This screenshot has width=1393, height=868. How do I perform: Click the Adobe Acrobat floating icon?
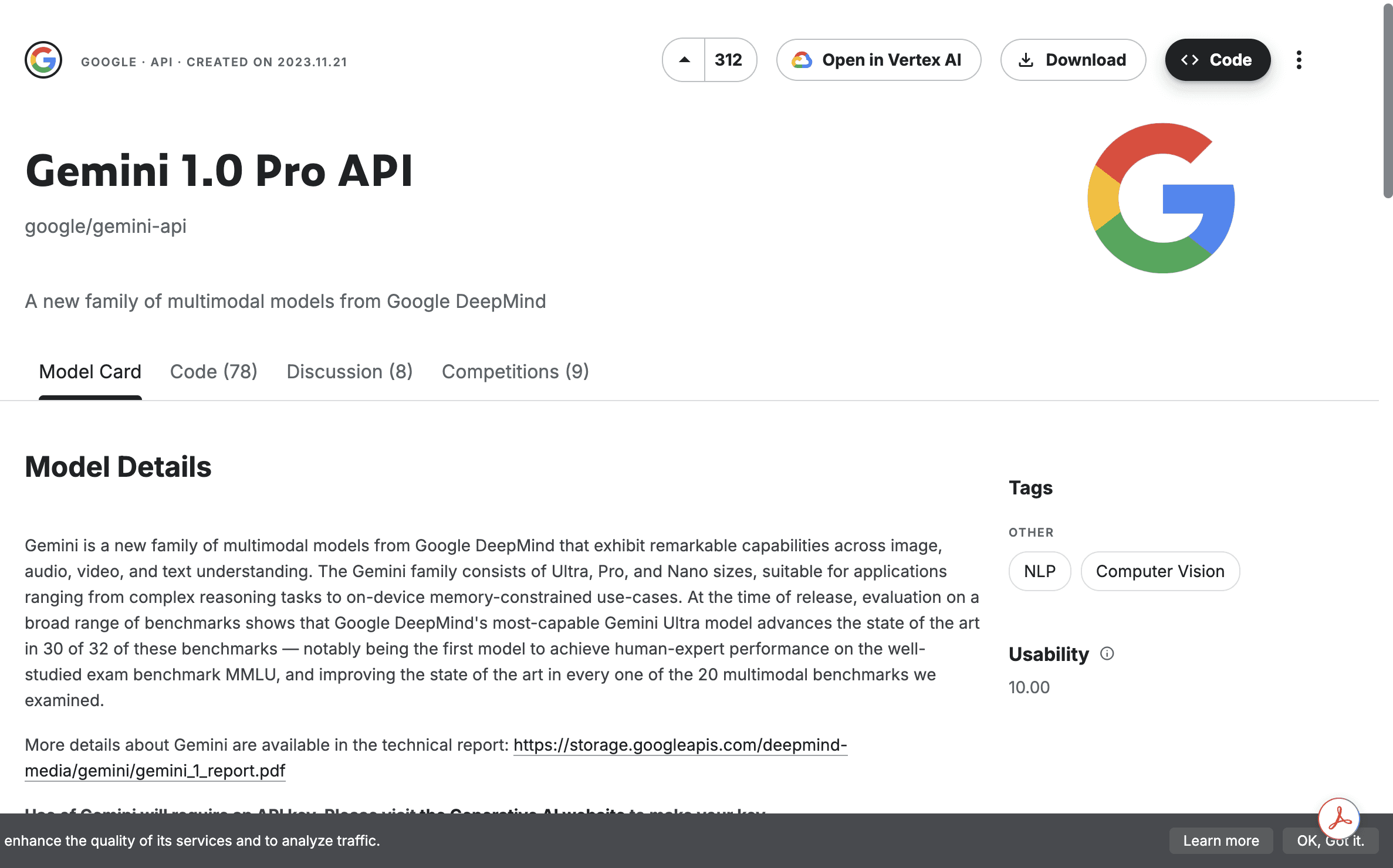[x=1339, y=818]
